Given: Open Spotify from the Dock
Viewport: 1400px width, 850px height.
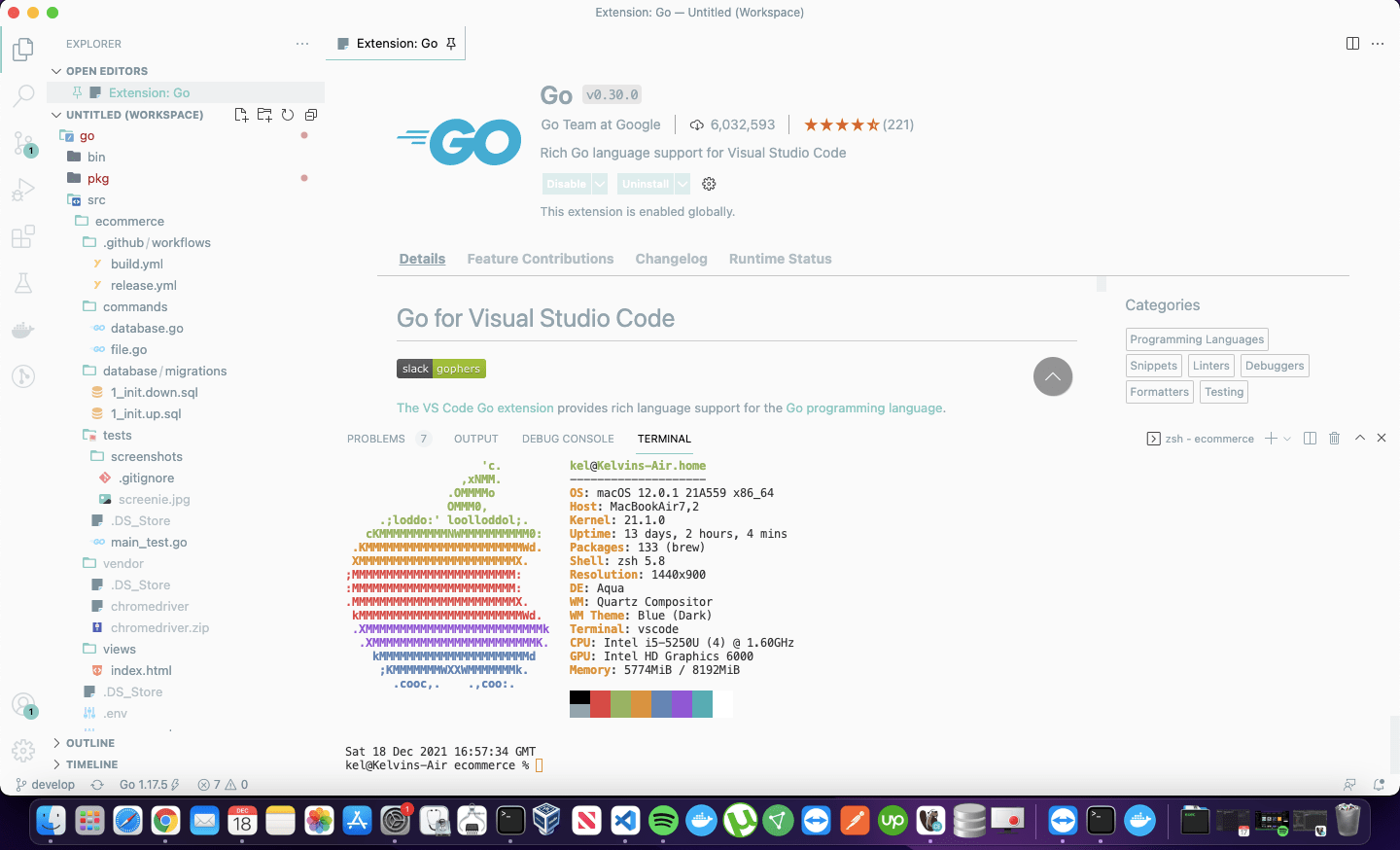Looking at the screenshot, I should [x=663, y=822].
